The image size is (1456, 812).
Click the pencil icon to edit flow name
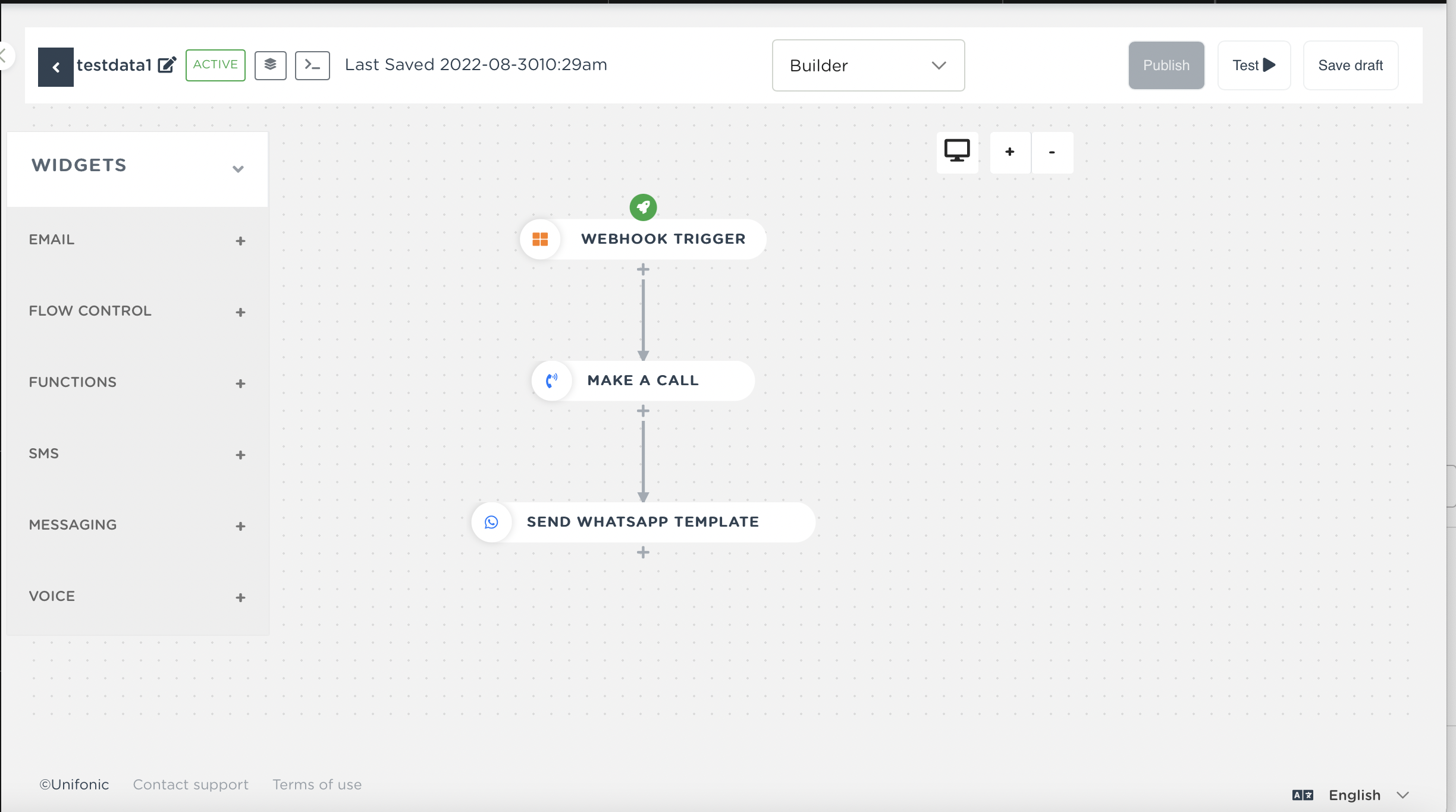[x=167, y=65]
